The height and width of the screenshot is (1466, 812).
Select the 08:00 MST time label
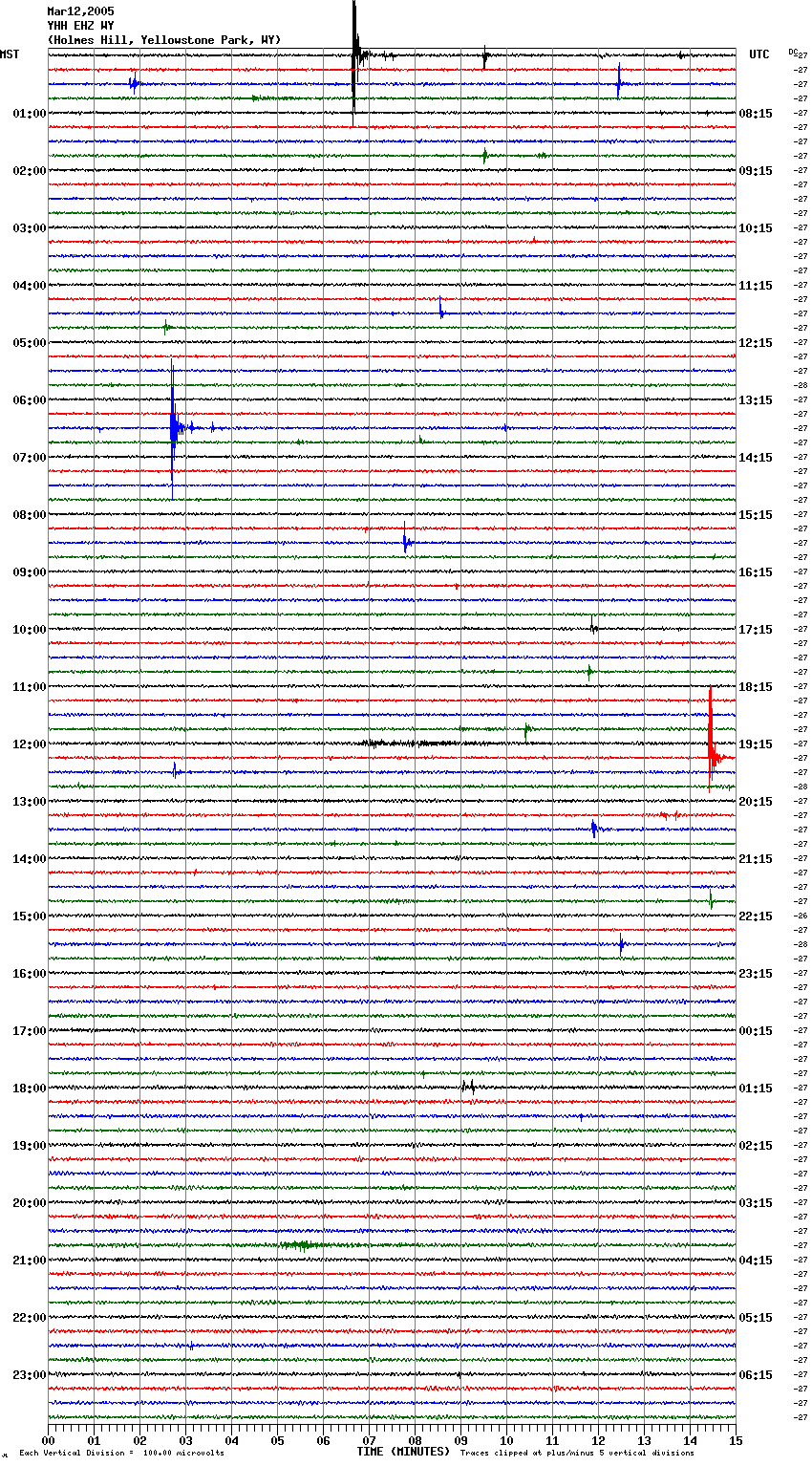pyautogui.click(x=29, y=515)
